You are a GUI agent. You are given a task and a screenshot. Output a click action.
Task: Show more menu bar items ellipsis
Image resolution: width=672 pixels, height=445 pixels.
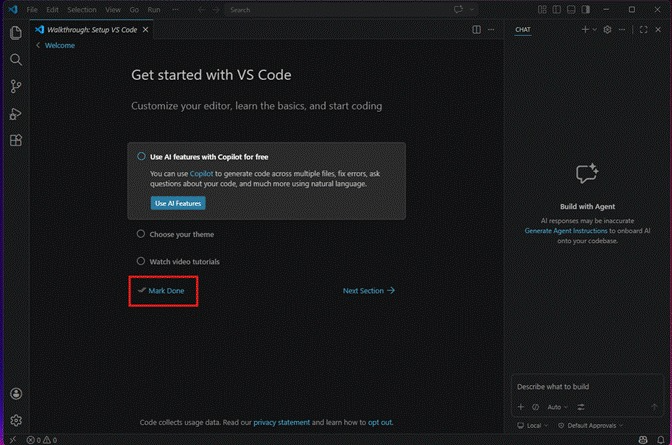175,9
